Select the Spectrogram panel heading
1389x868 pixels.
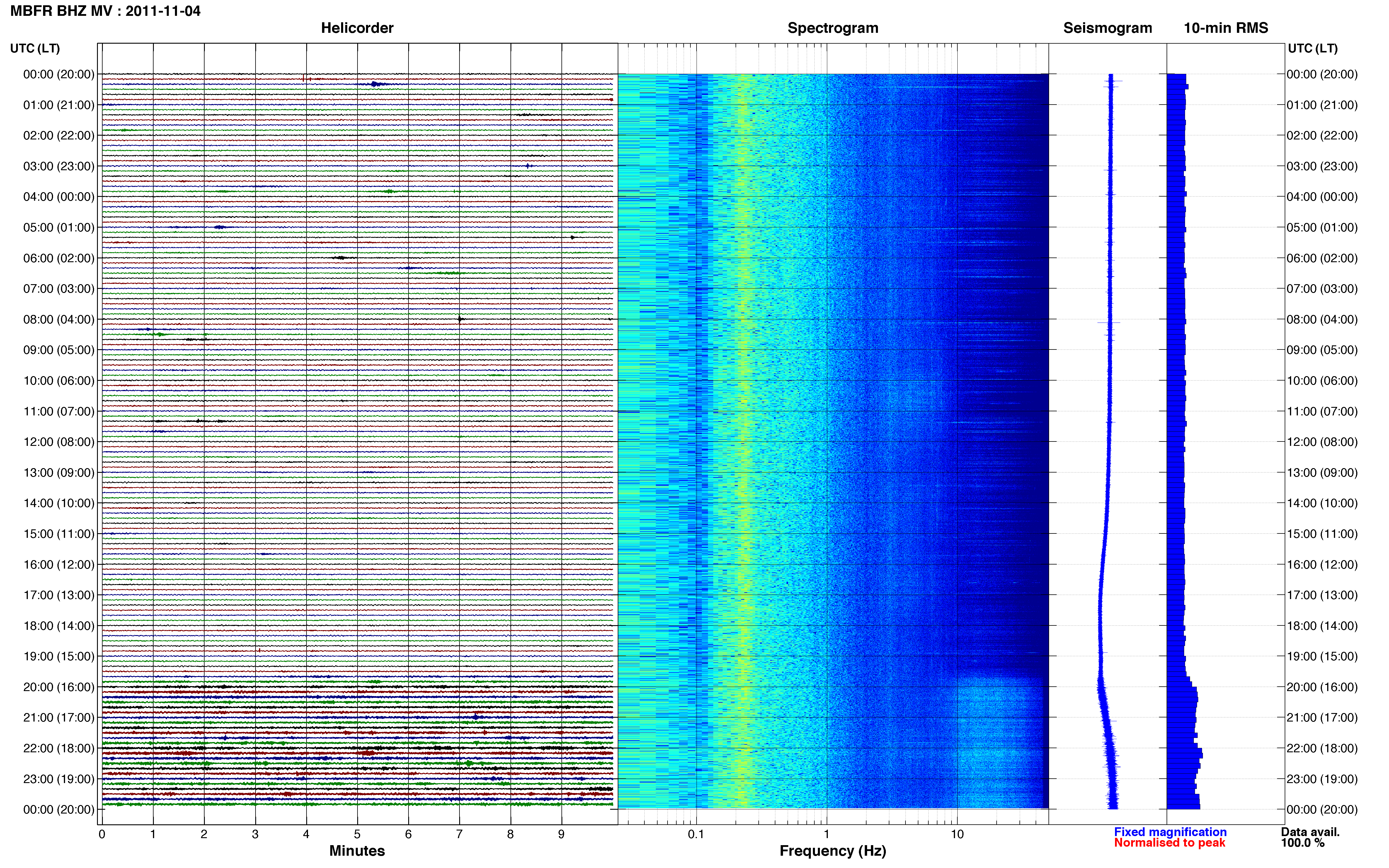(x=833, y=28)
